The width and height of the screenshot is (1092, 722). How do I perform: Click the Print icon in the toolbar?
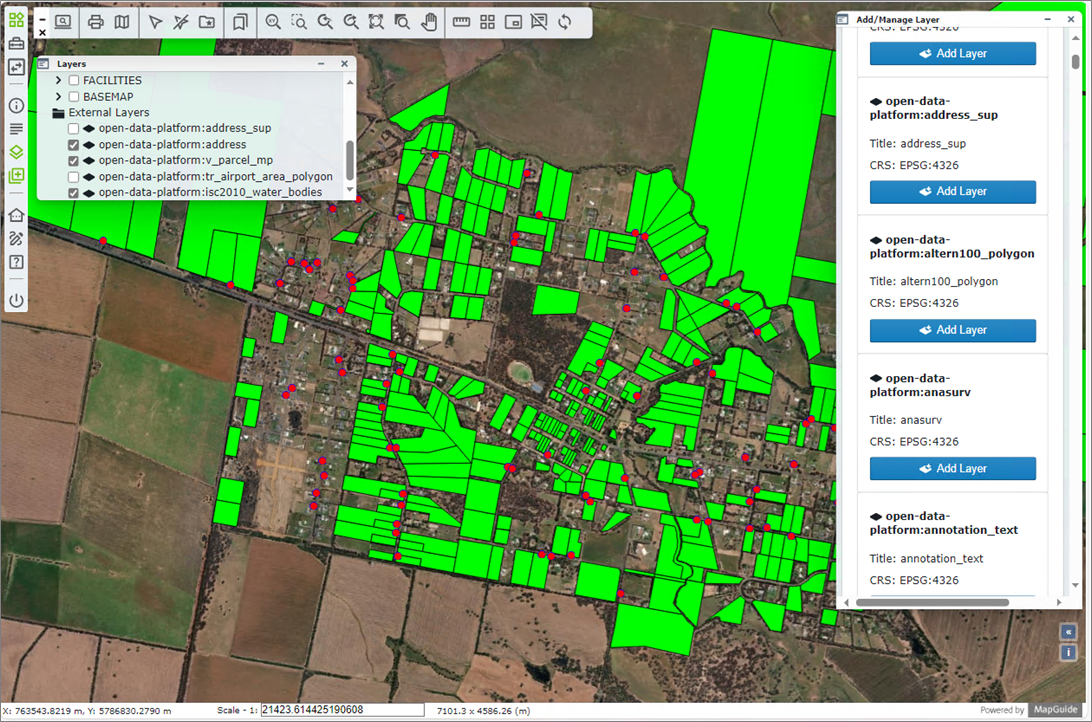[x=96, y=22]
